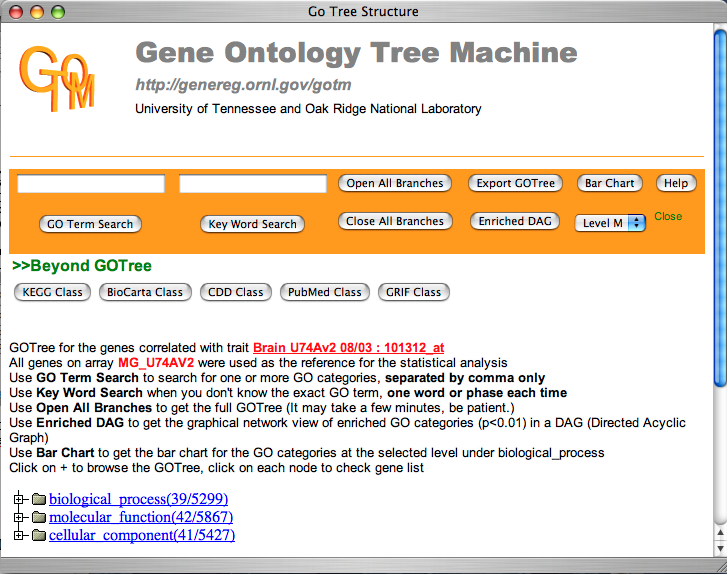Click the Help button

tap(675, 183)
